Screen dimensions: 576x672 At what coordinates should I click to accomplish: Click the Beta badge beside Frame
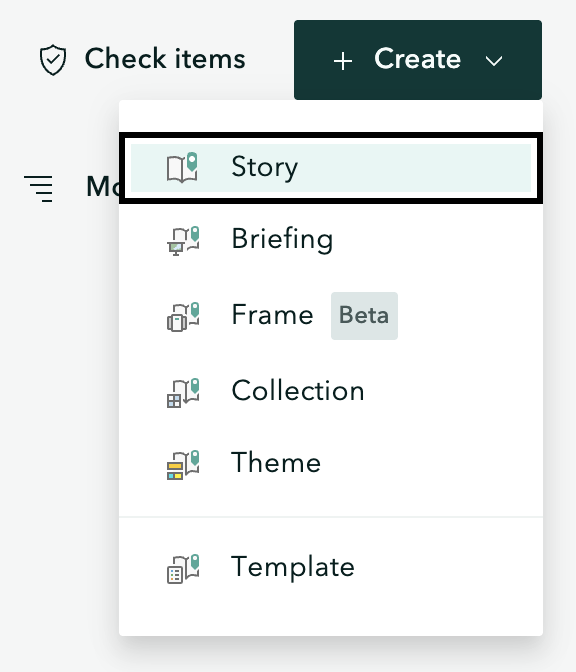coord(364,316)
